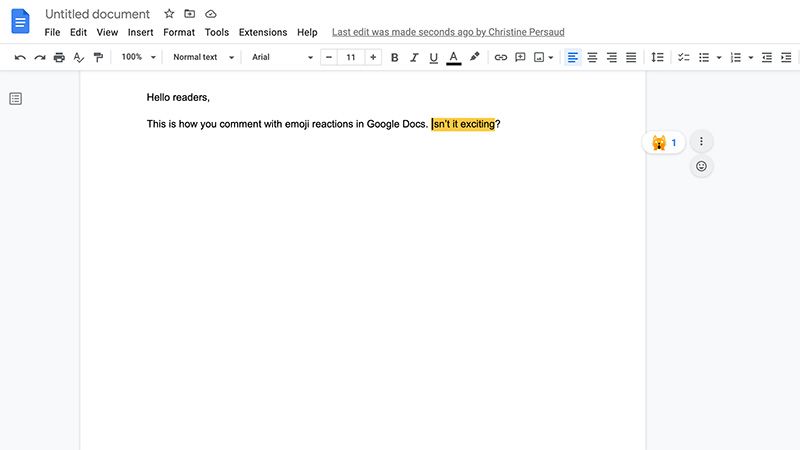Open line and paragraph spacing
Viewport: 800px width, 450px height.
pyautogui.click(x=657, y=57)
